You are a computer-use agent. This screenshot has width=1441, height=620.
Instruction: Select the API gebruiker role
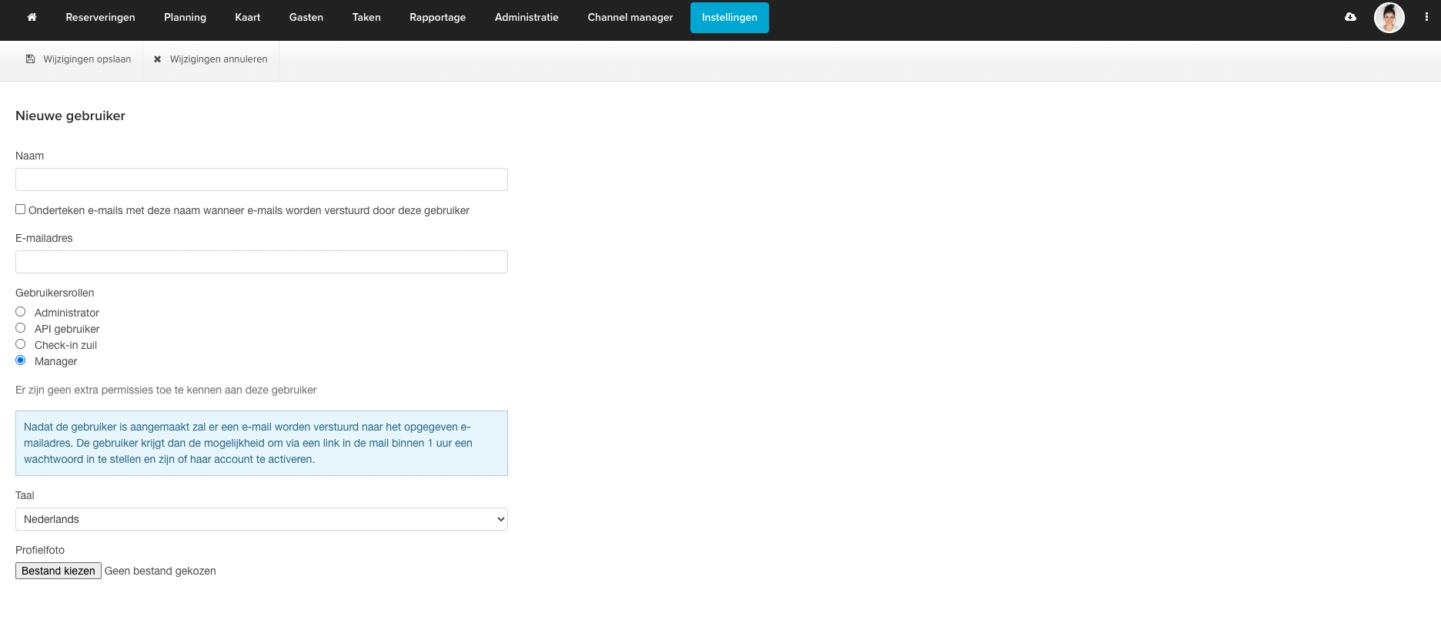(x=21, y=328)
